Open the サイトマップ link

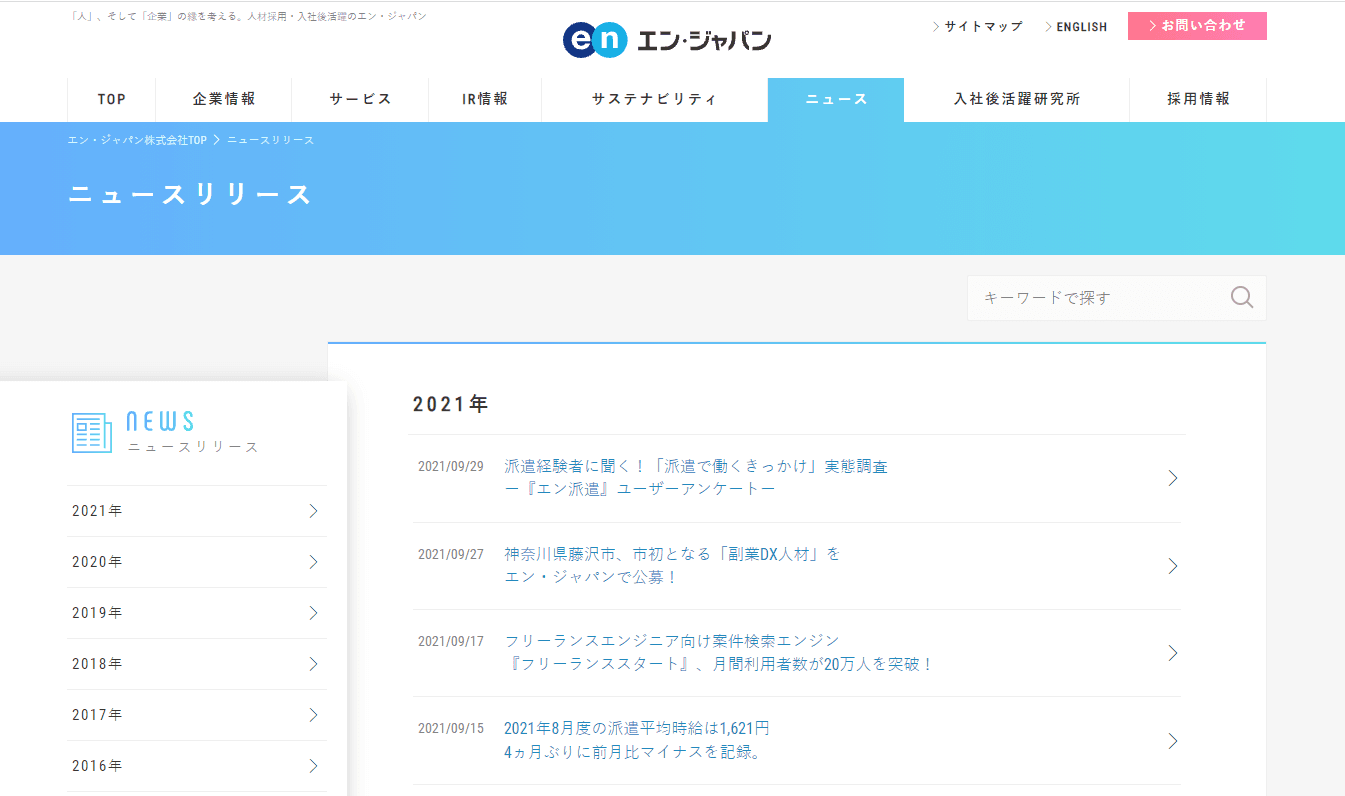(982, 27)
